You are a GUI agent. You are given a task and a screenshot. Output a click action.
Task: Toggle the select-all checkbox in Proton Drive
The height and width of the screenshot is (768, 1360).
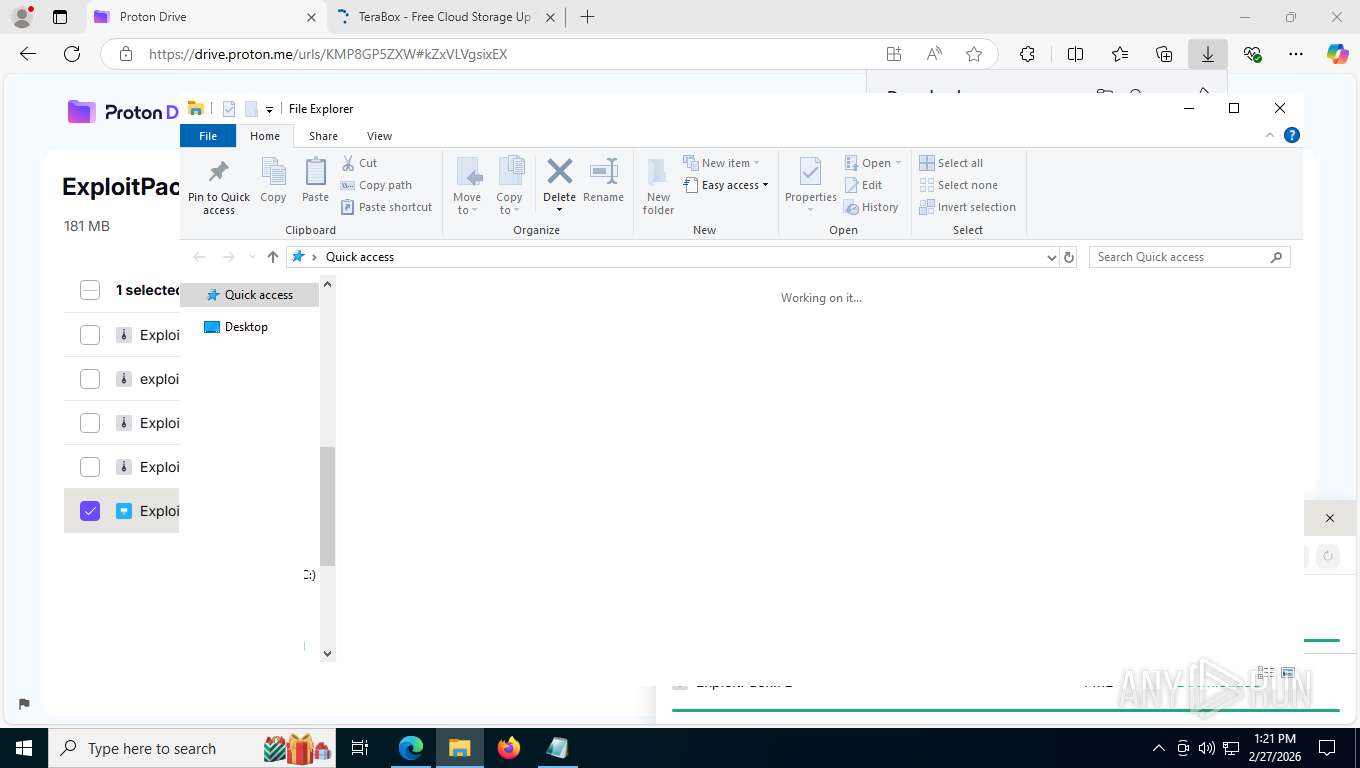tap(90, 290)
